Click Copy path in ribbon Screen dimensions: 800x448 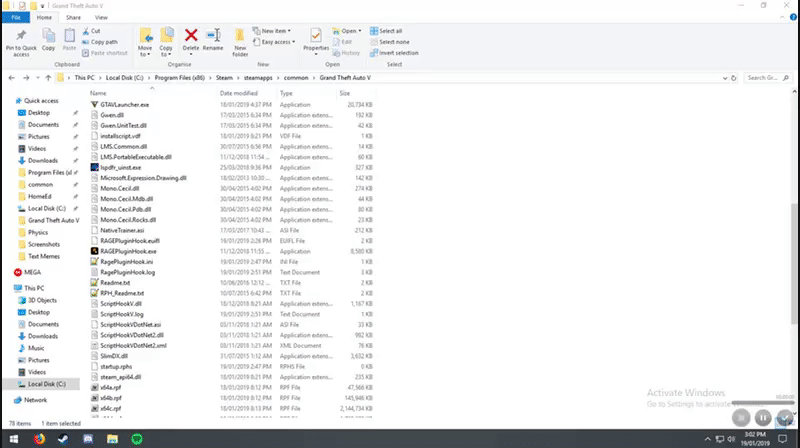tap(99, 42)
